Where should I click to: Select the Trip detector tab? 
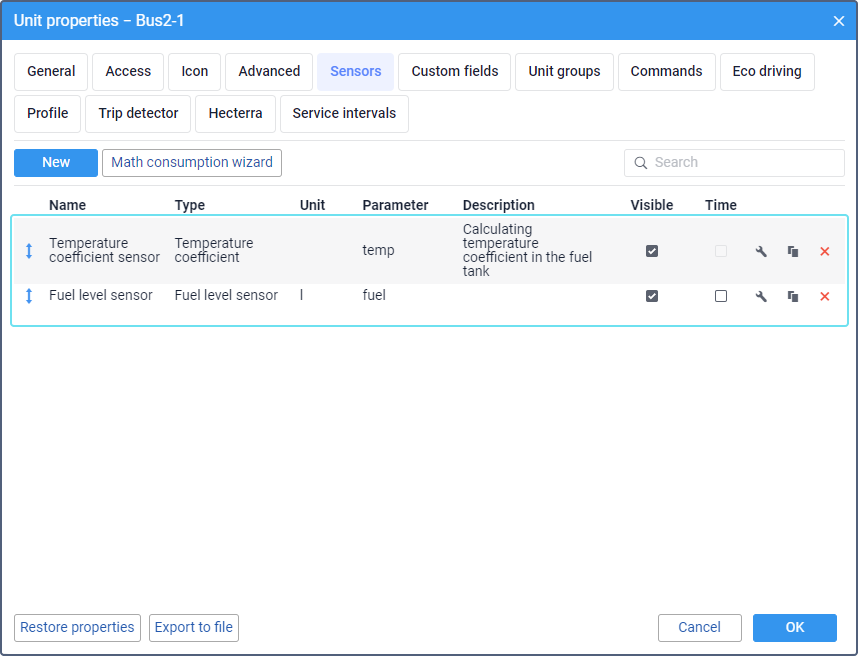(138, 114)
